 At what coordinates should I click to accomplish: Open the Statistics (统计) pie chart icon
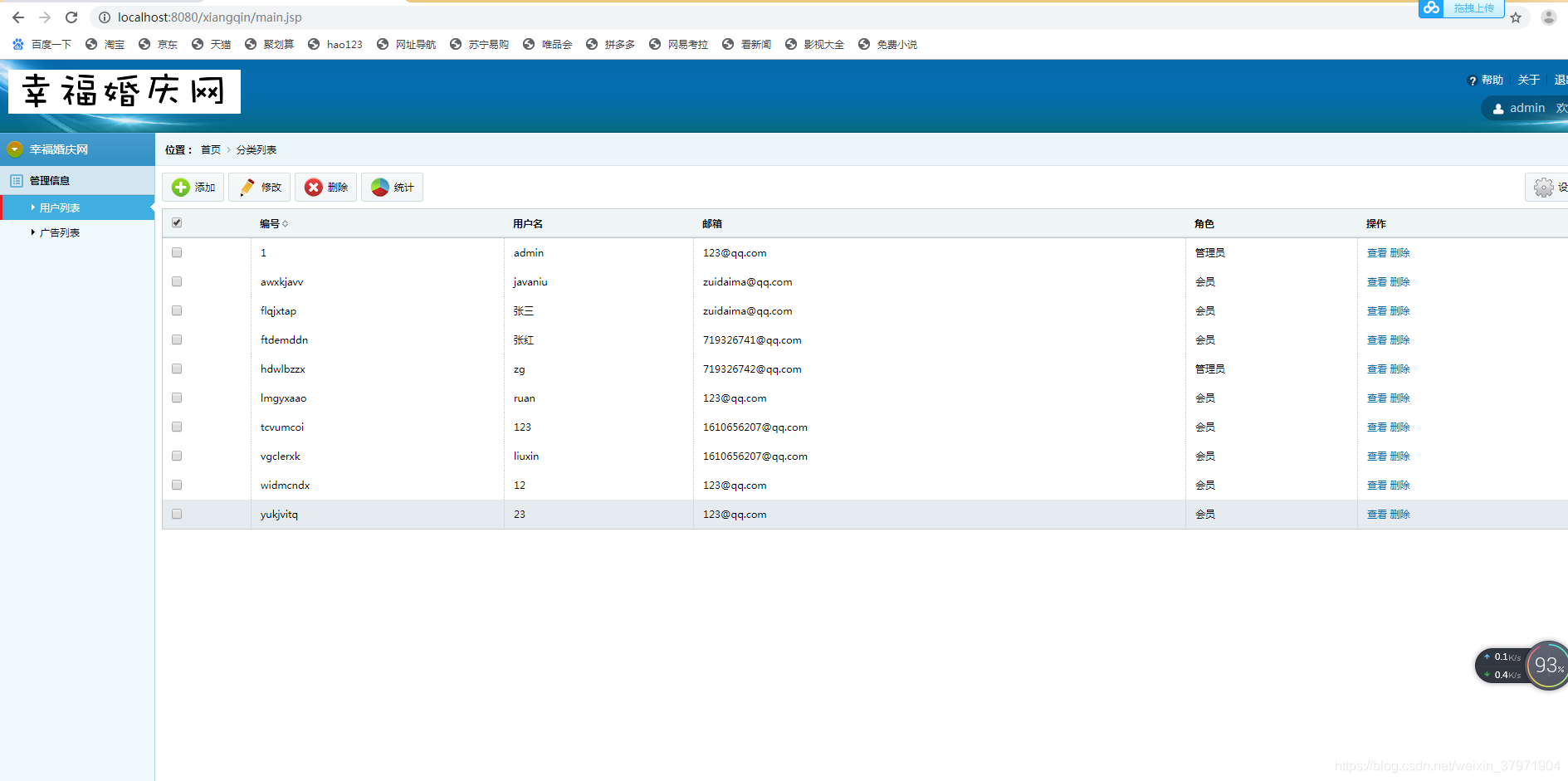pos(380,188)
